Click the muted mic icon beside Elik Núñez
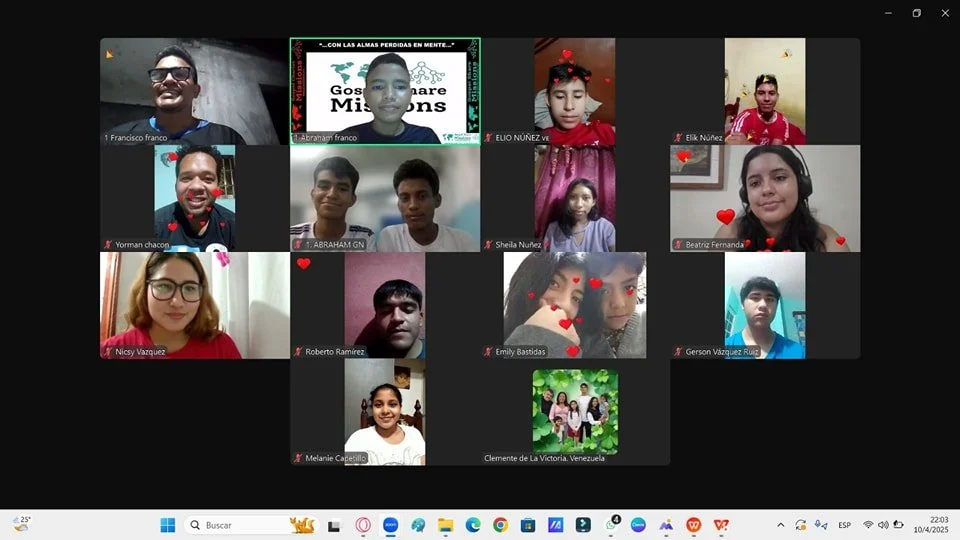The image size is (960, 540). 678,138
